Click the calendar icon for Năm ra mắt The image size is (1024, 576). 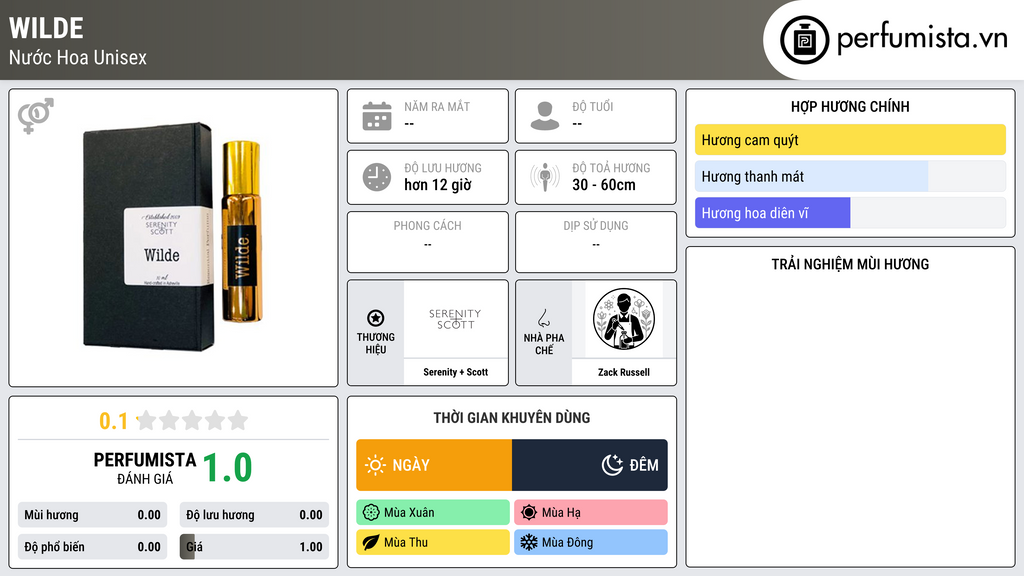pos(377,116)
